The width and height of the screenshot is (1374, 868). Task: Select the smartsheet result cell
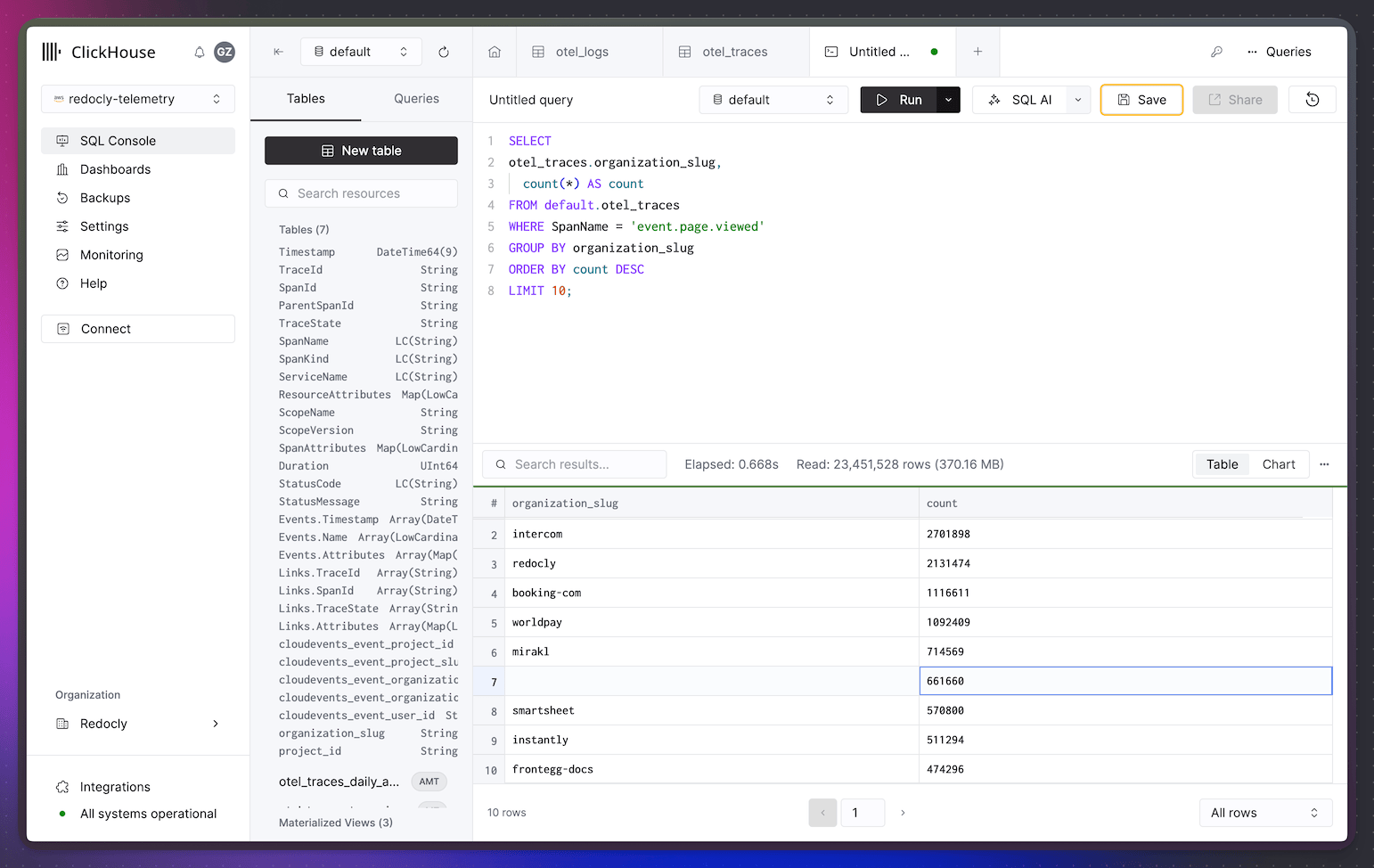pyautogui.click(x=712, y=710)
